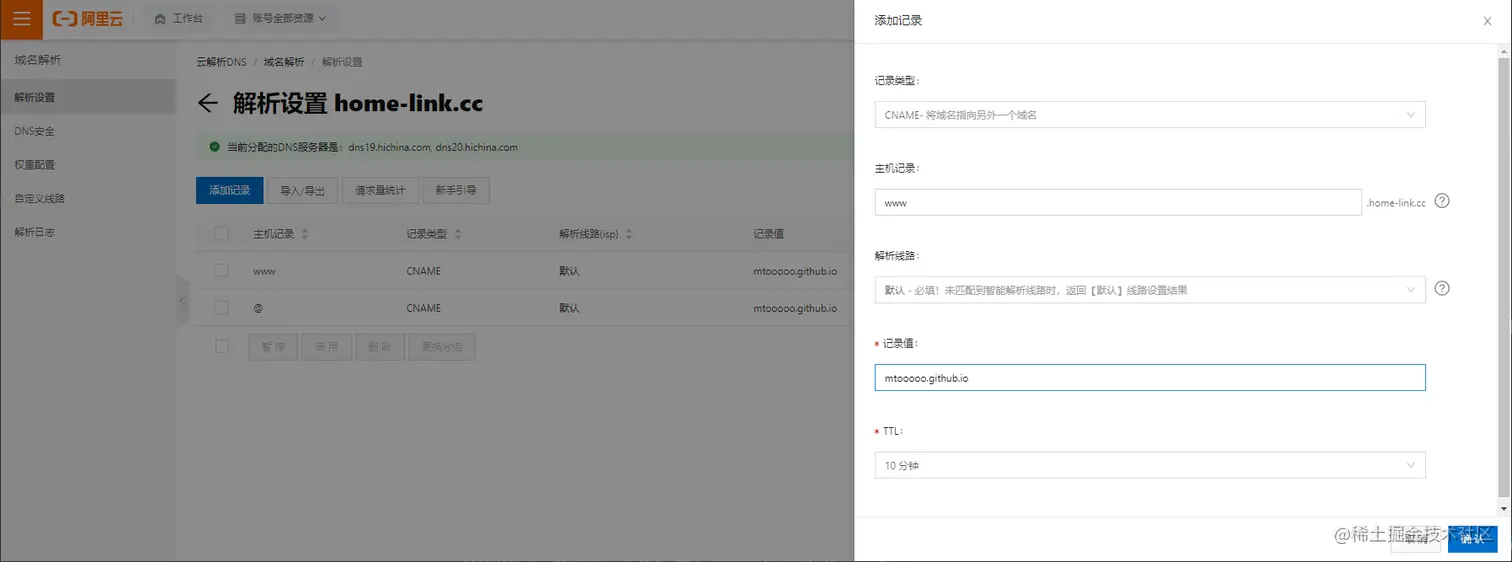Click the Alibaba Cloud logo

pyautogui.click(x=88, y=19)
